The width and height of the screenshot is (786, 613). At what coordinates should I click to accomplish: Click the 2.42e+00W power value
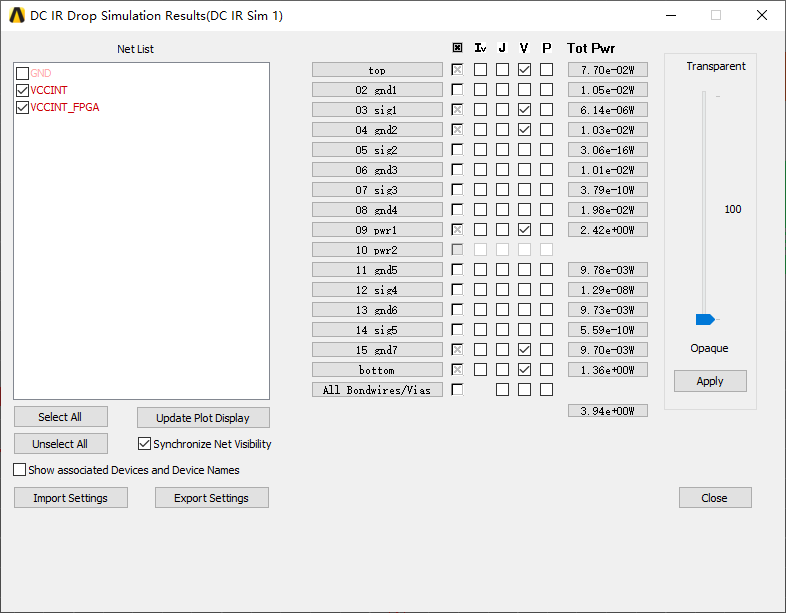coord(608,230)
